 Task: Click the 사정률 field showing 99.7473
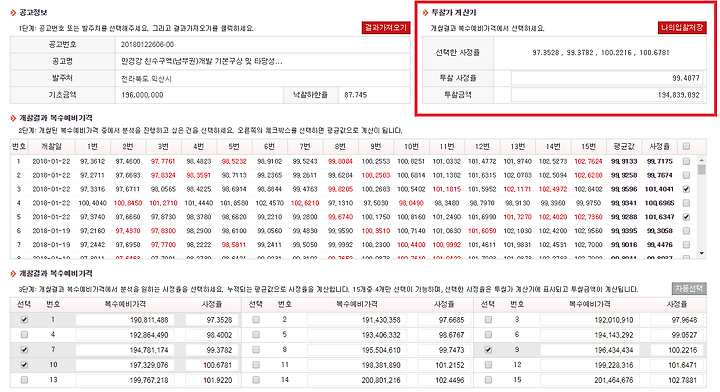coord(444,350)
